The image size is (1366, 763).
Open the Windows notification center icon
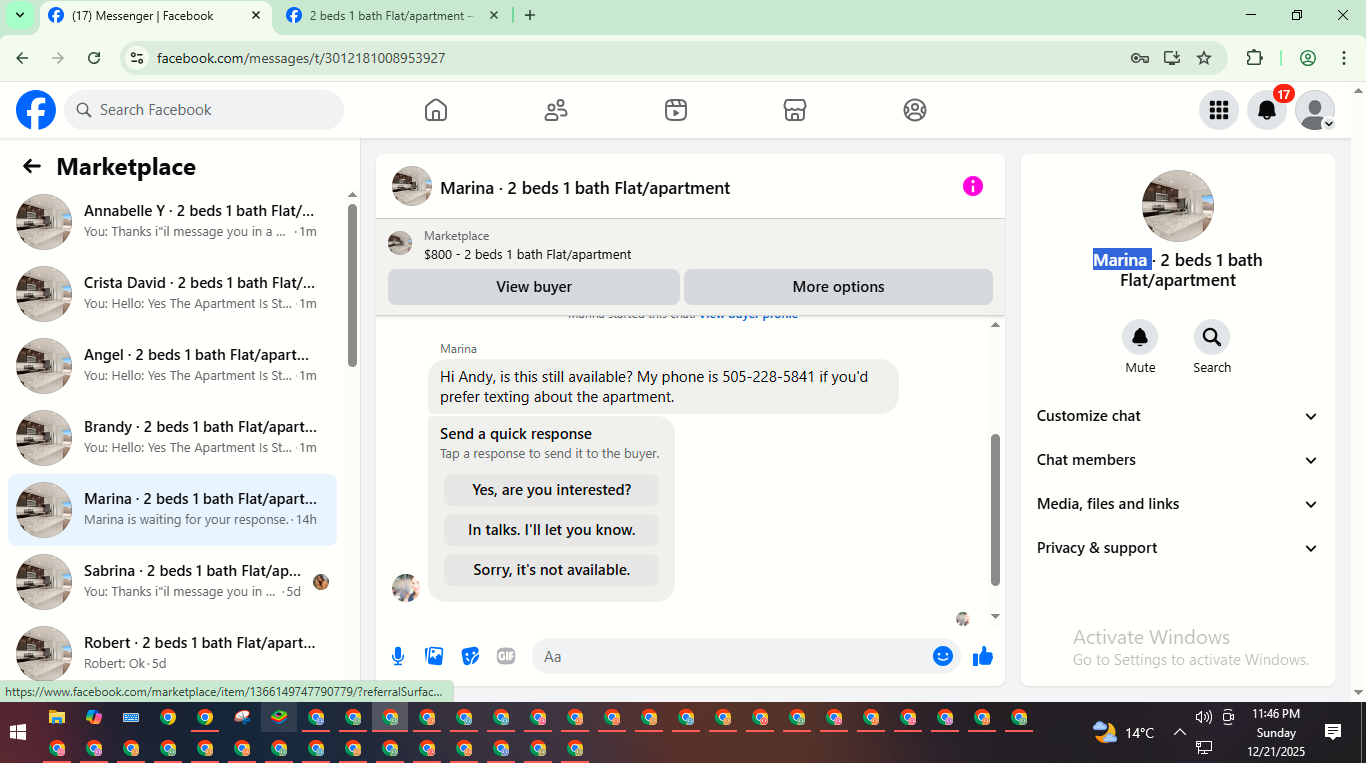(1332, 732)
